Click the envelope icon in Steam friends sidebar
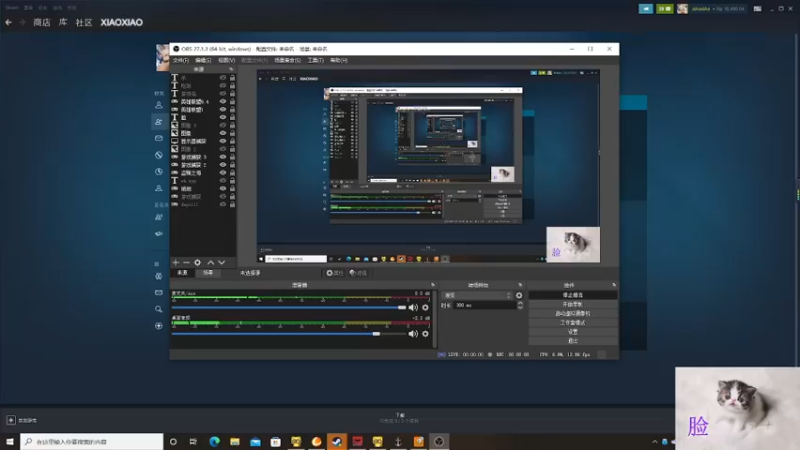Viewport: 800px width, 450px height. point(159,138)
